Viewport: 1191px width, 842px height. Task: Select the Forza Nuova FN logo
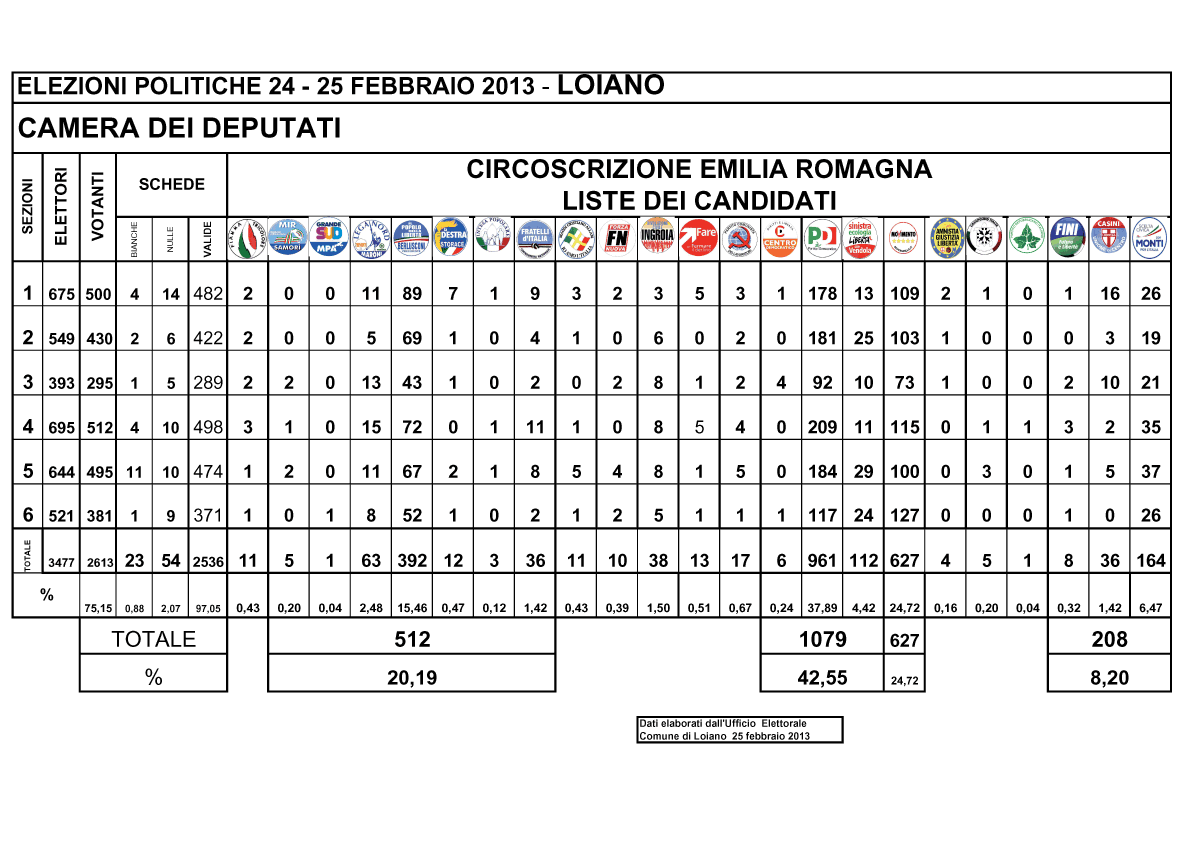(617, 238)
